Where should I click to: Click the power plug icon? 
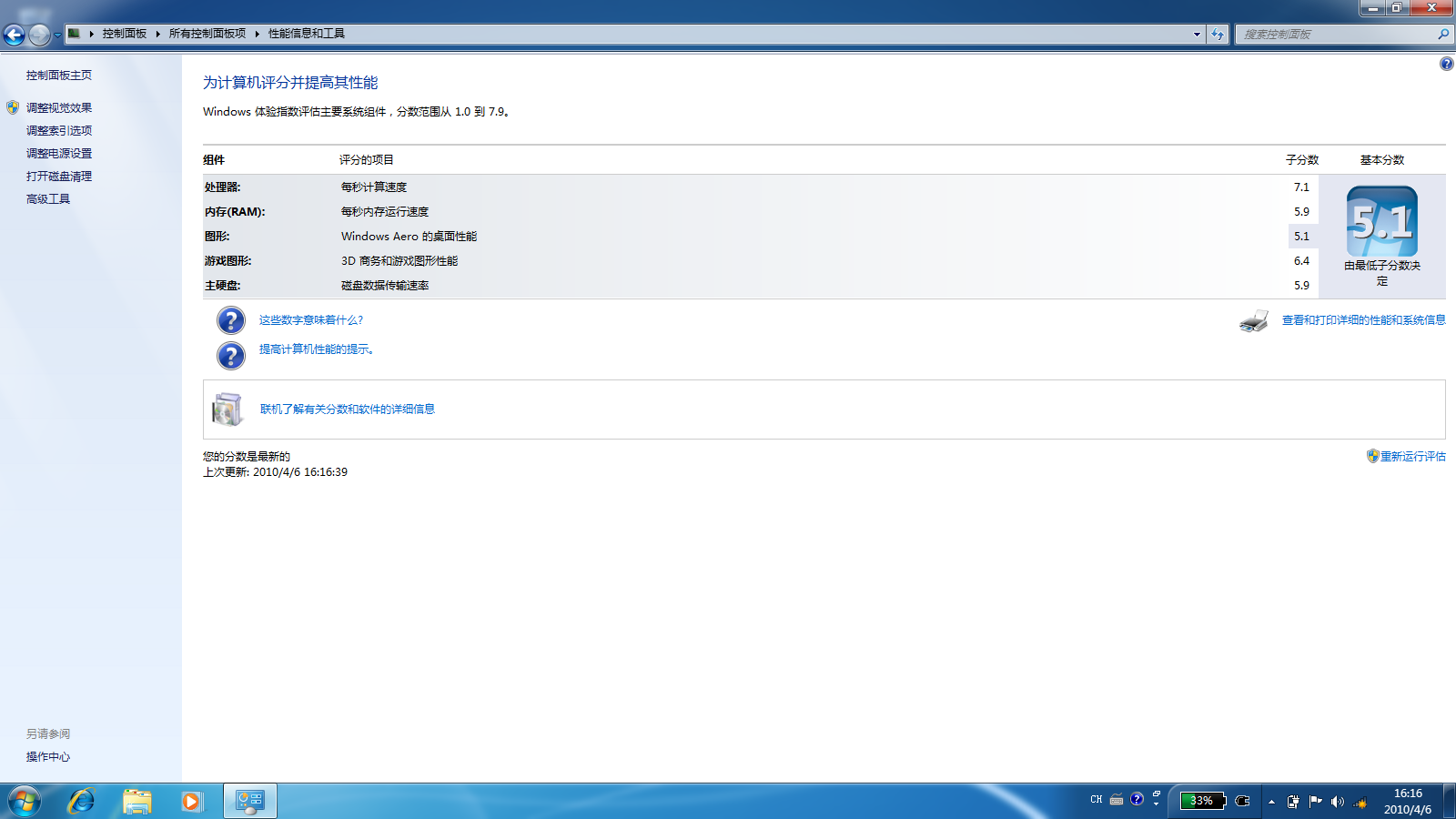click(x=1243, y=801)
